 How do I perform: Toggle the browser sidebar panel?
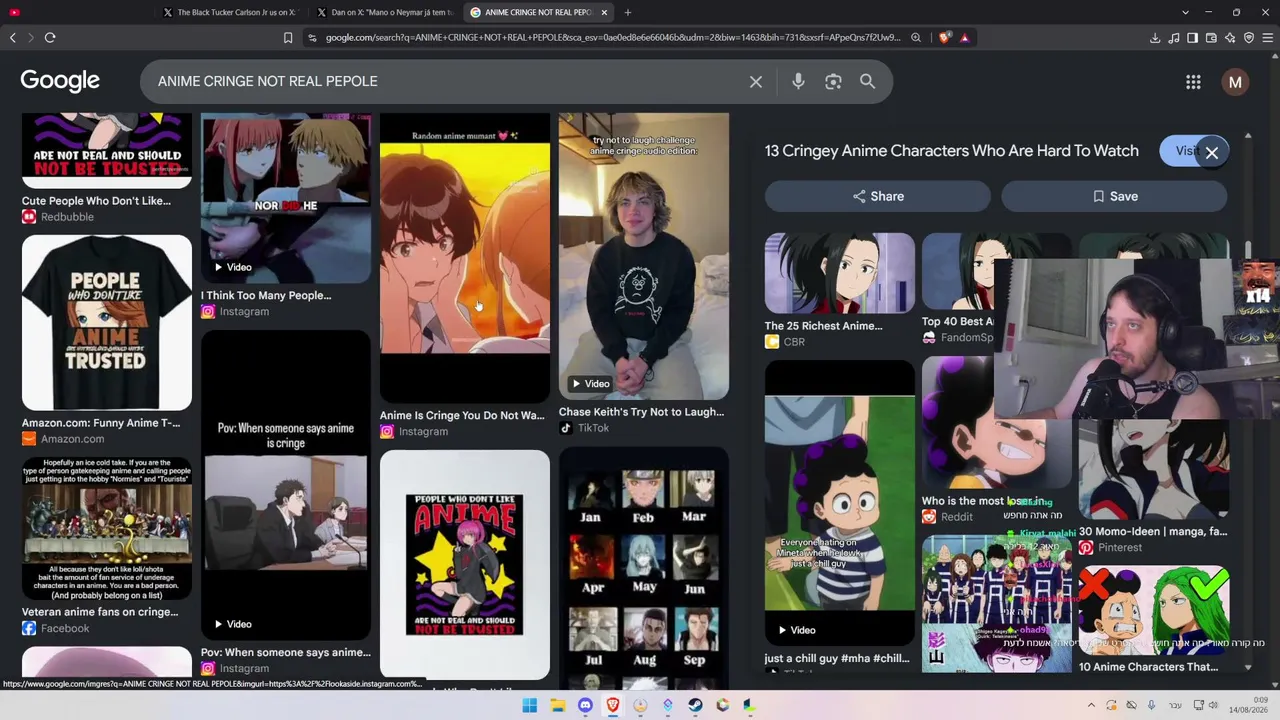click(1192, 38)
